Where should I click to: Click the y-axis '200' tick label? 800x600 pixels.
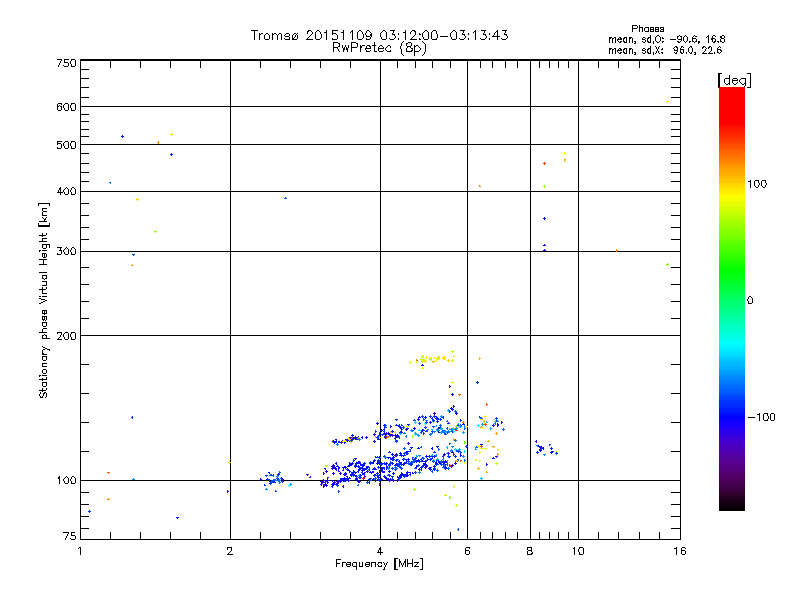coord(66,336)
